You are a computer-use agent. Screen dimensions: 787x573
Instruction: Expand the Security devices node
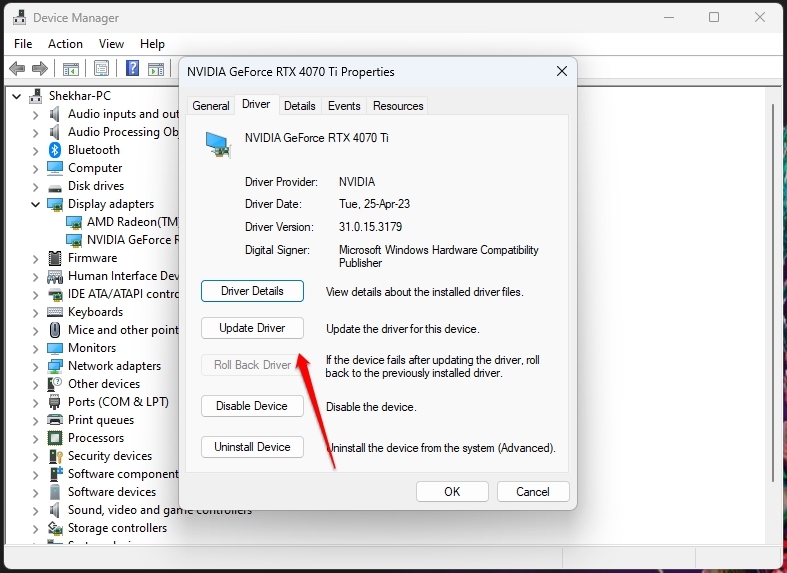[x=35, y=457]
